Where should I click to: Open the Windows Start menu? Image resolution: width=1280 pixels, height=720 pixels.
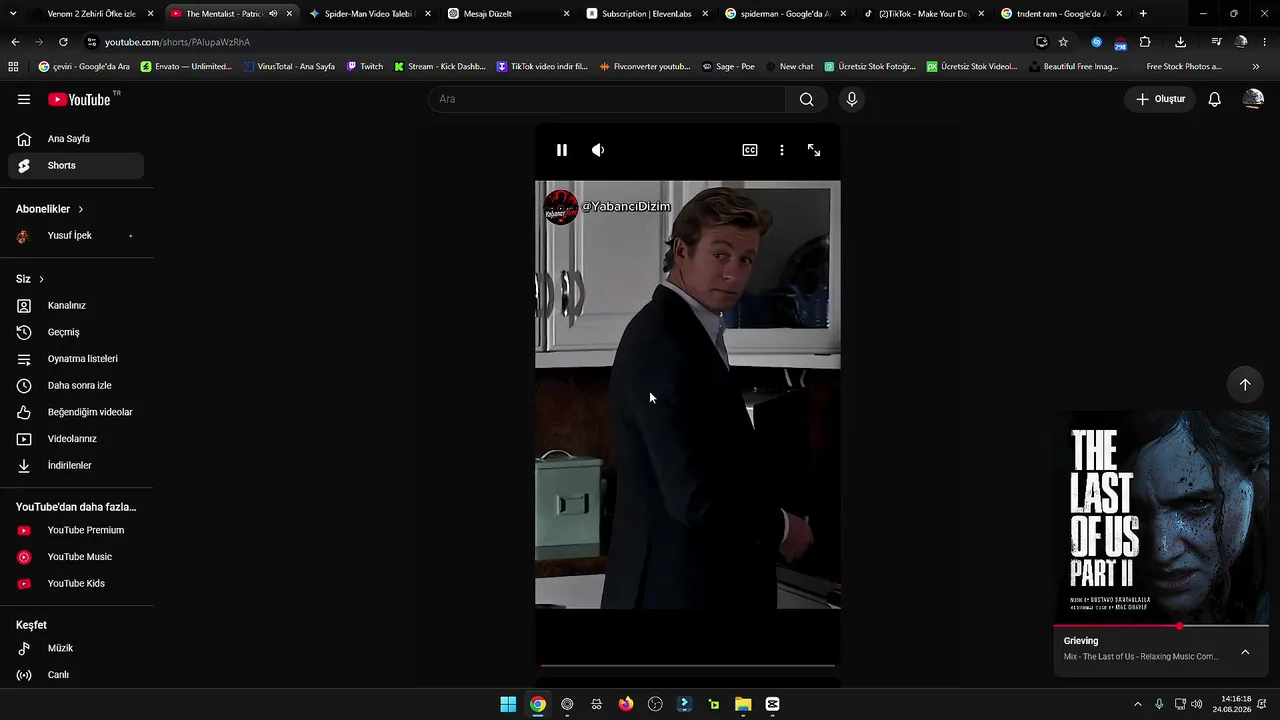pos(508,704)
